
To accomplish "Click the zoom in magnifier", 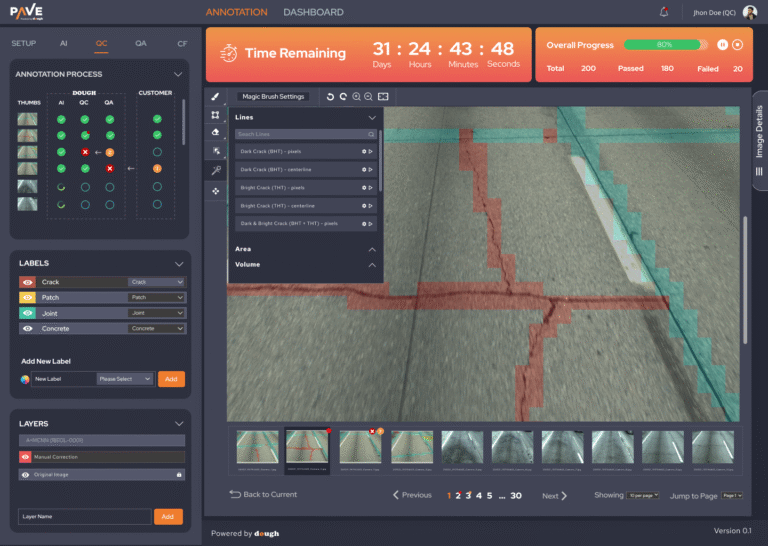I will click(356, 97).
